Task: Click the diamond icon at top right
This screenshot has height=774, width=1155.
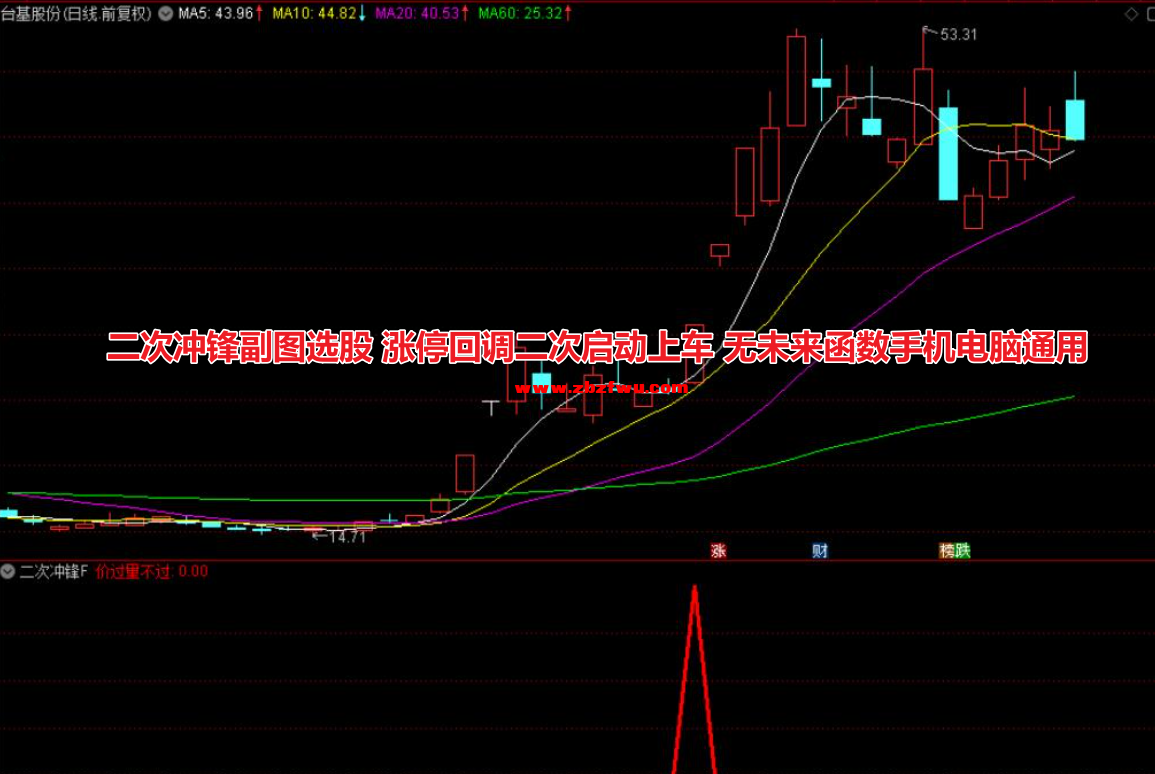Action: click(1130, 13)
